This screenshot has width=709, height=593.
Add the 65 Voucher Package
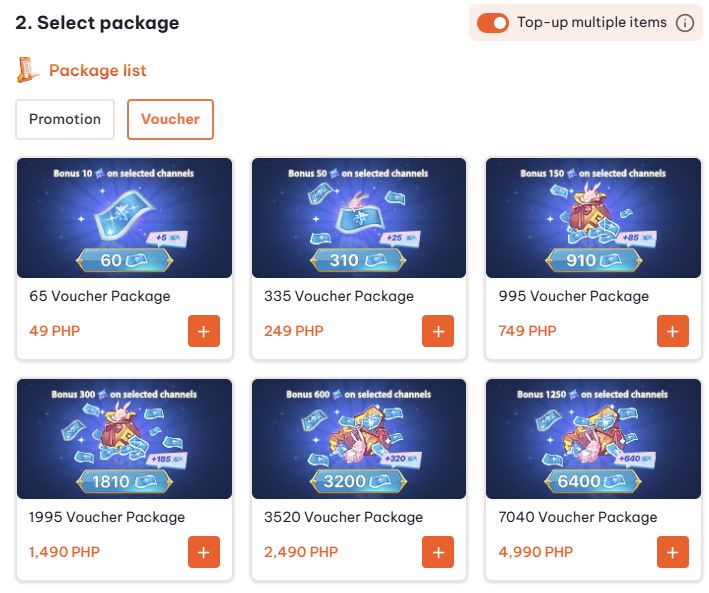pyautogui.click(x=203, y=331)
